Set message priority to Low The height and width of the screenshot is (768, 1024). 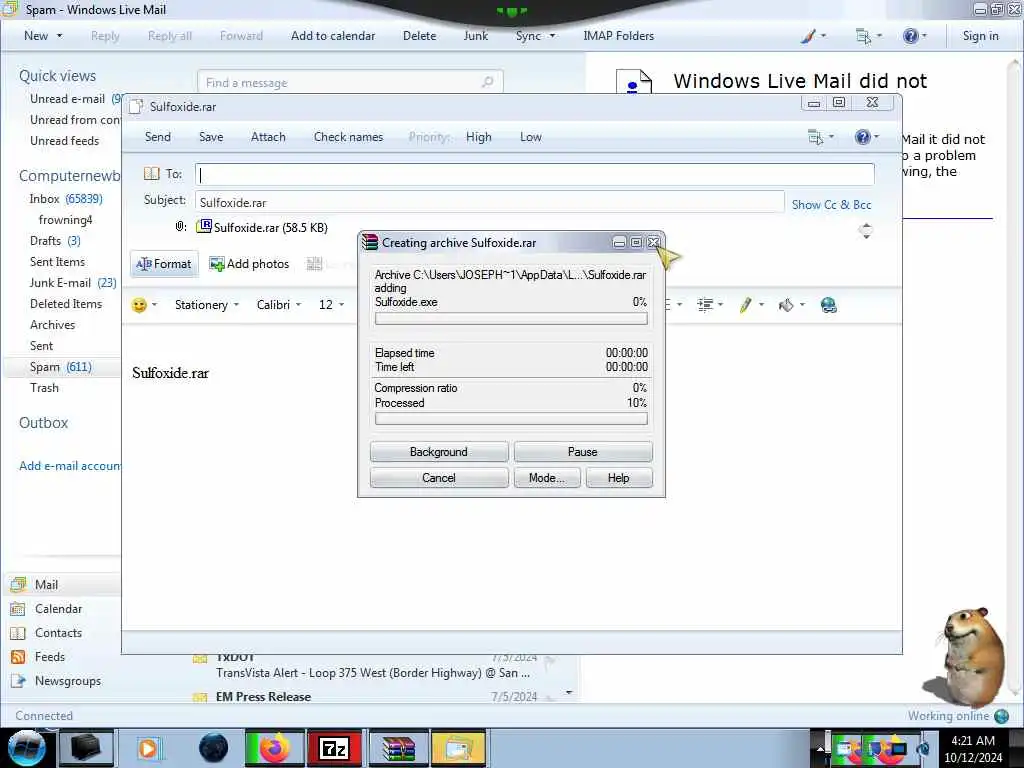(x=531, y=137)
